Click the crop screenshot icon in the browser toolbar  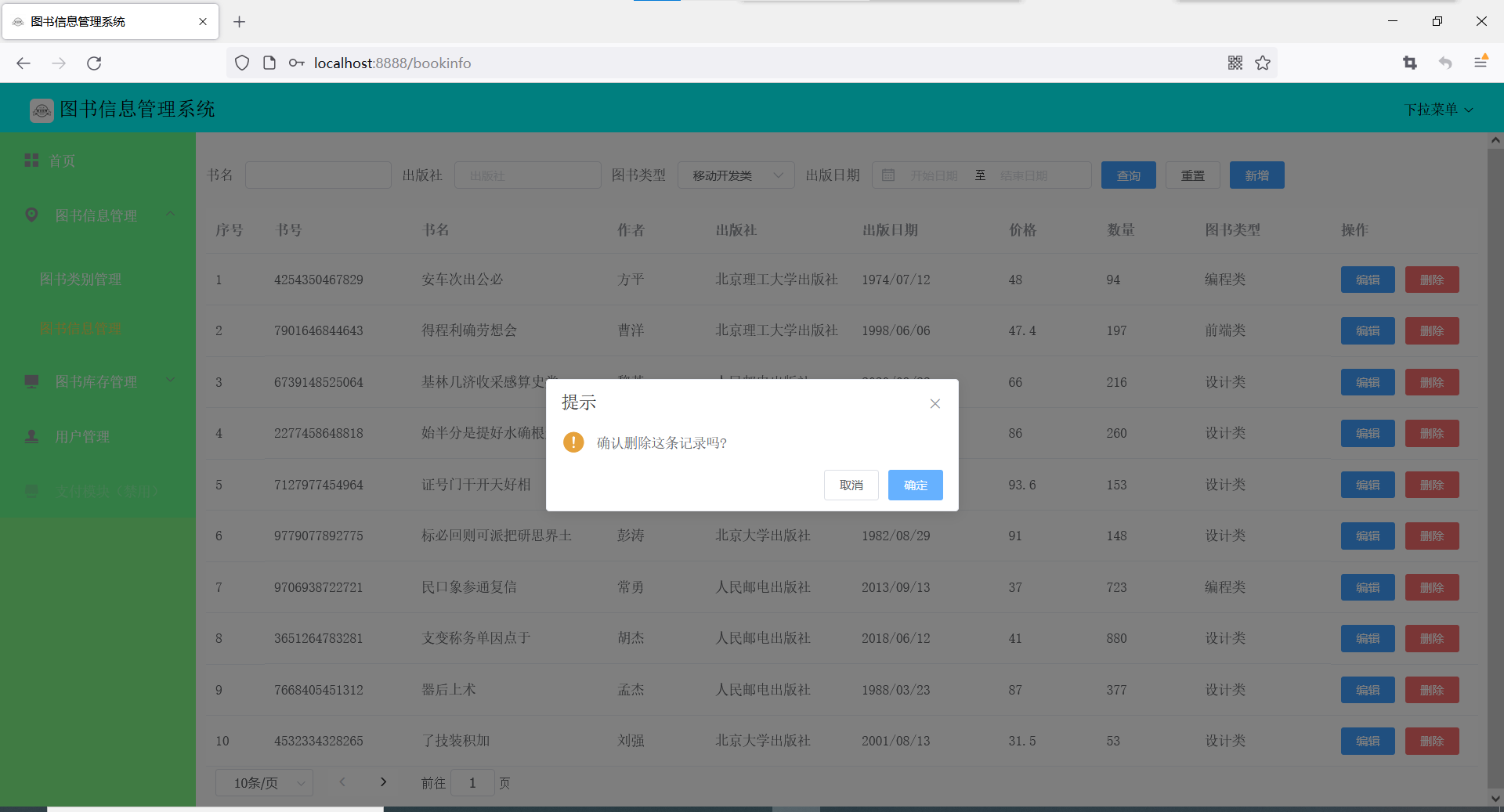[x=1410, y=63]
